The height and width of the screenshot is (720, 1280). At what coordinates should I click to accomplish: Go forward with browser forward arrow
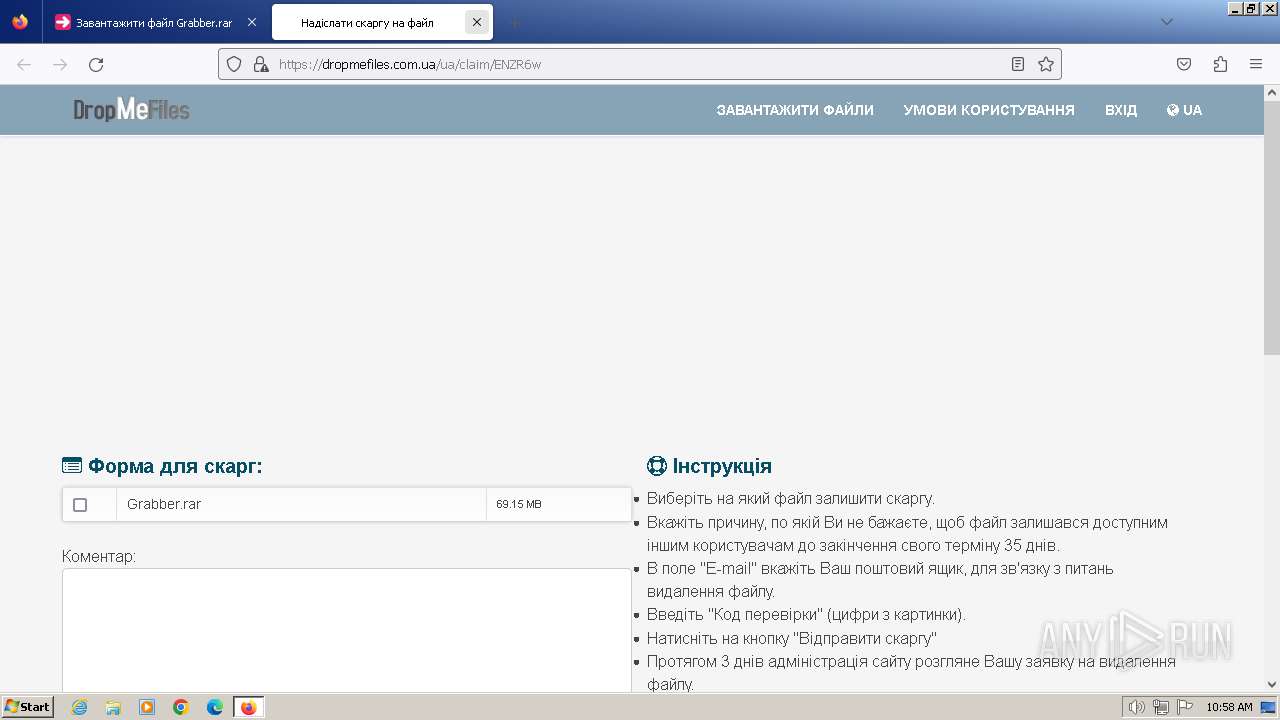pyautogui.click(x=60, y=64)
